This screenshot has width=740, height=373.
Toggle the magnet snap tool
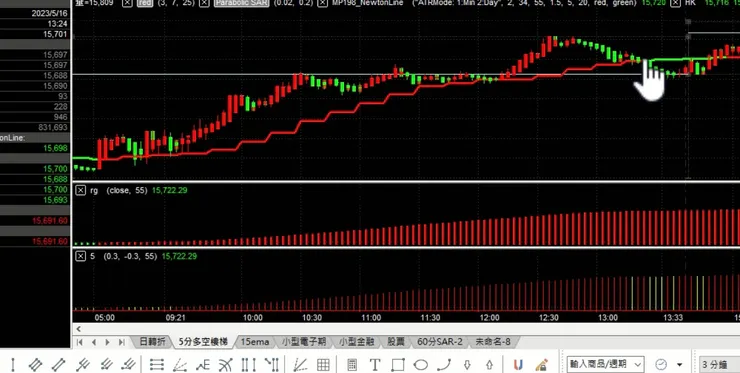tap(518, 365)
